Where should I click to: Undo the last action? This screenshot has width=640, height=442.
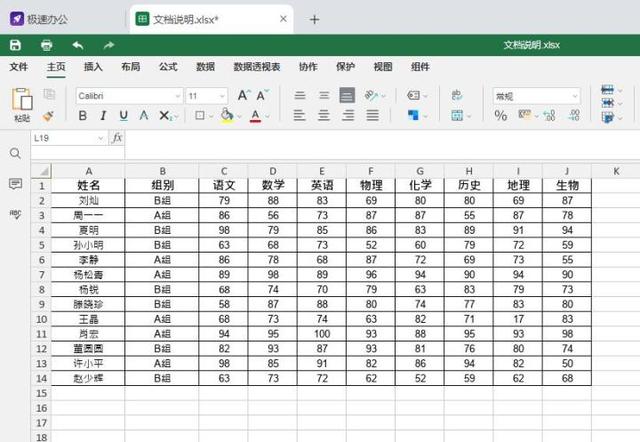[78, 45]
